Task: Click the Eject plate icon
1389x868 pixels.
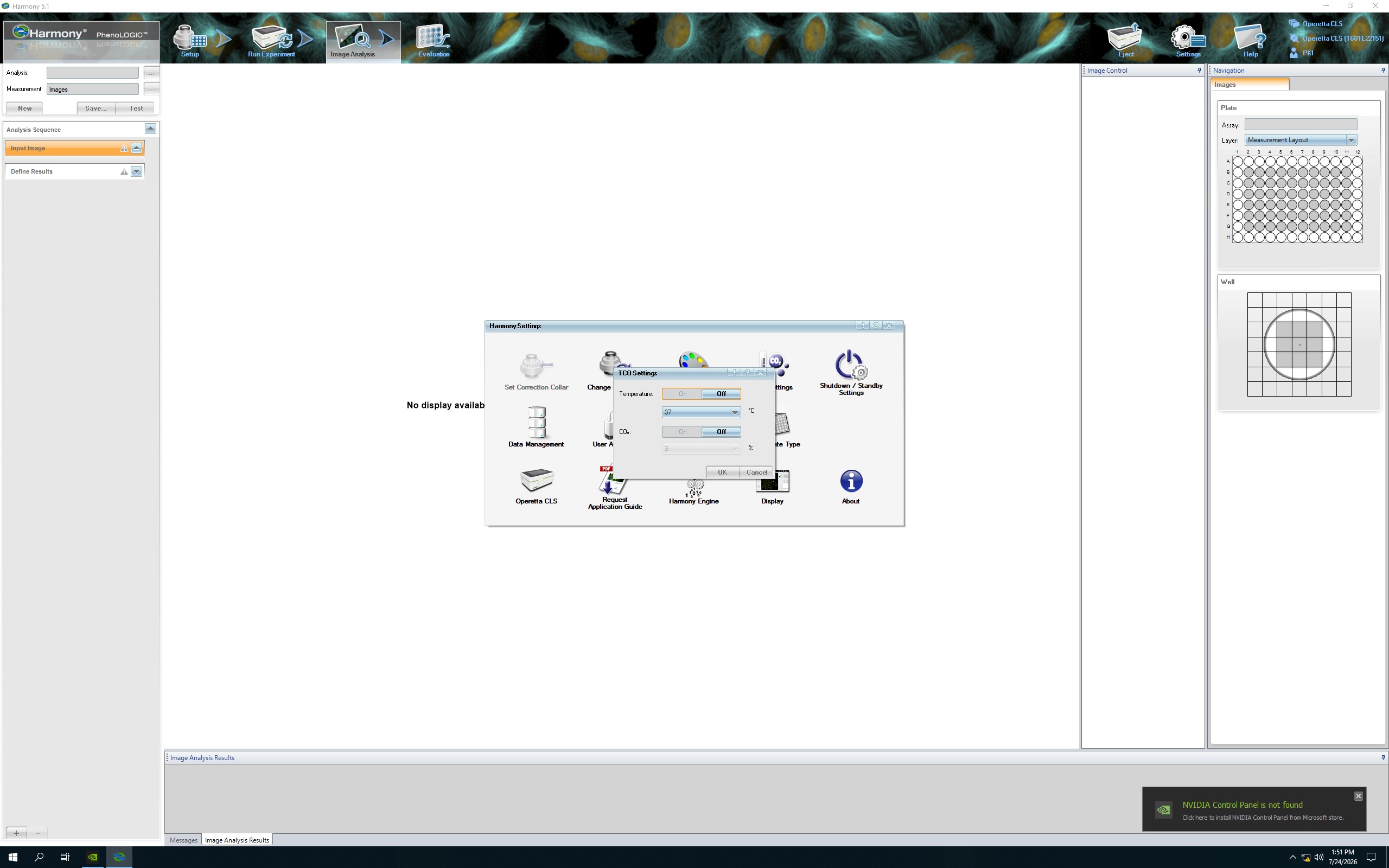Action: [x=1125, y=40]
